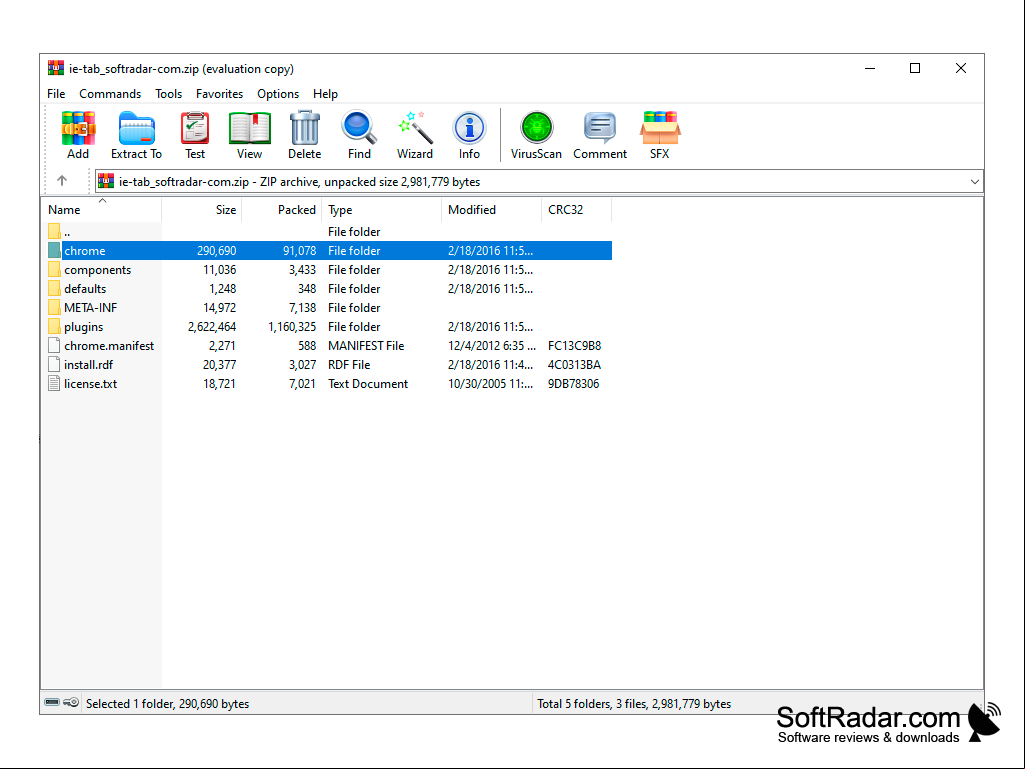This screenshot has height=769, width=1025.
Task: Select the components folder name
Action: [x=97, y=269]
